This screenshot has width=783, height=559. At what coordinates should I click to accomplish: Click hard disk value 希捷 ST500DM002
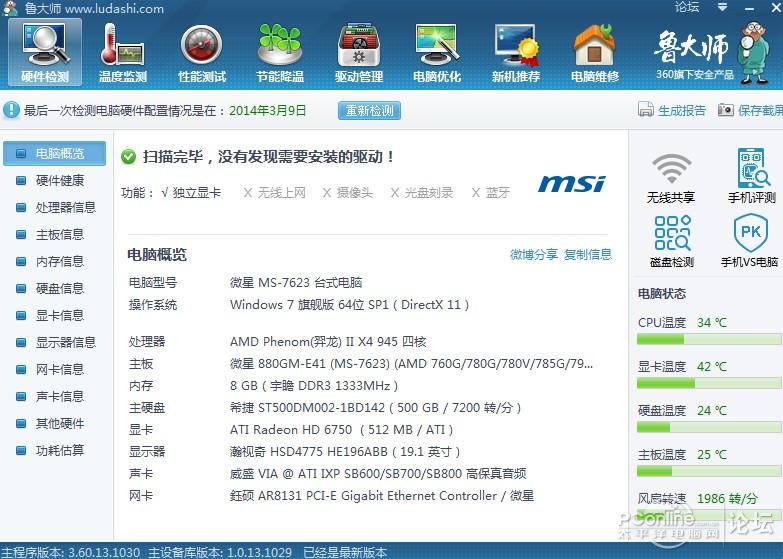[x=376, y=408]
